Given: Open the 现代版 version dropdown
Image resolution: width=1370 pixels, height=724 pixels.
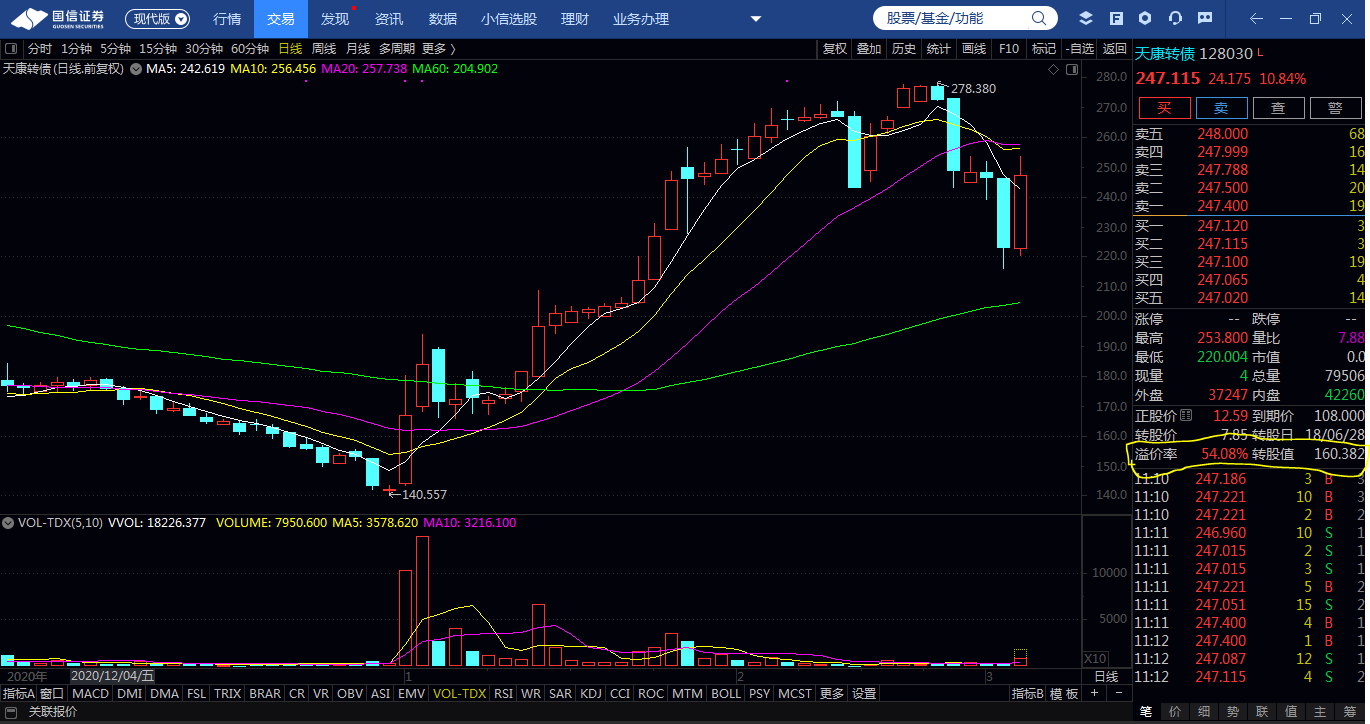Looking at the screenshot, I should [158, 19].
